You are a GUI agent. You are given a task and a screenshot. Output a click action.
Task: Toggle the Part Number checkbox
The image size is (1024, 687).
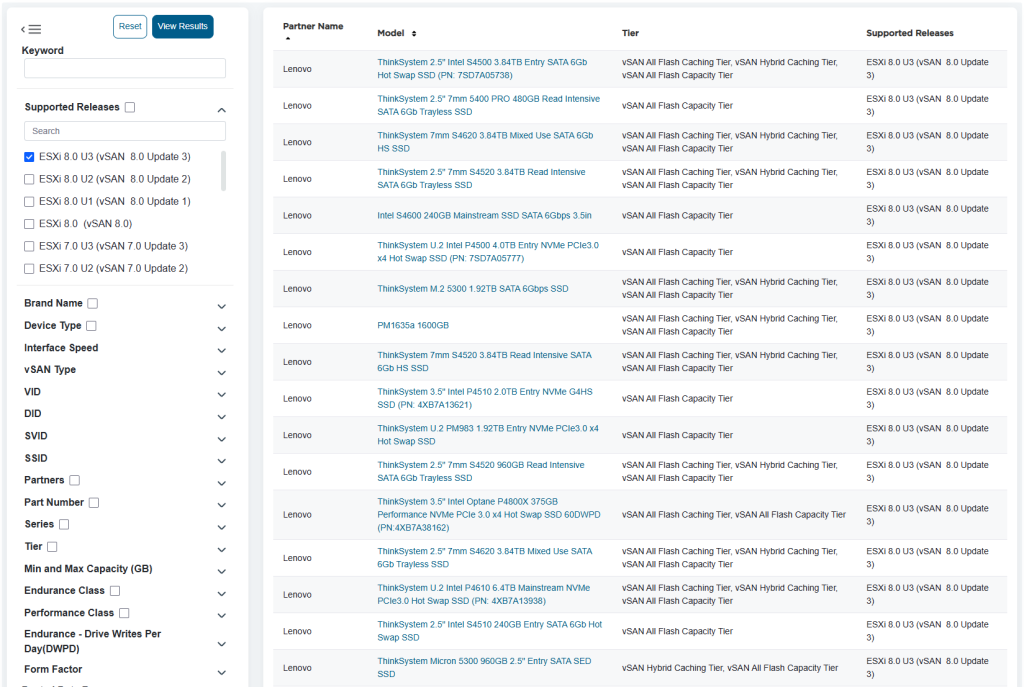(x=94, y=503)
